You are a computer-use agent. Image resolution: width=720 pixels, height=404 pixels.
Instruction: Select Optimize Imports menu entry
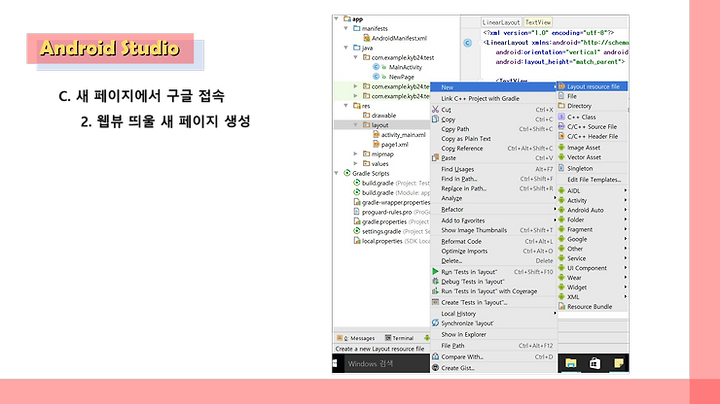point(494,251)
